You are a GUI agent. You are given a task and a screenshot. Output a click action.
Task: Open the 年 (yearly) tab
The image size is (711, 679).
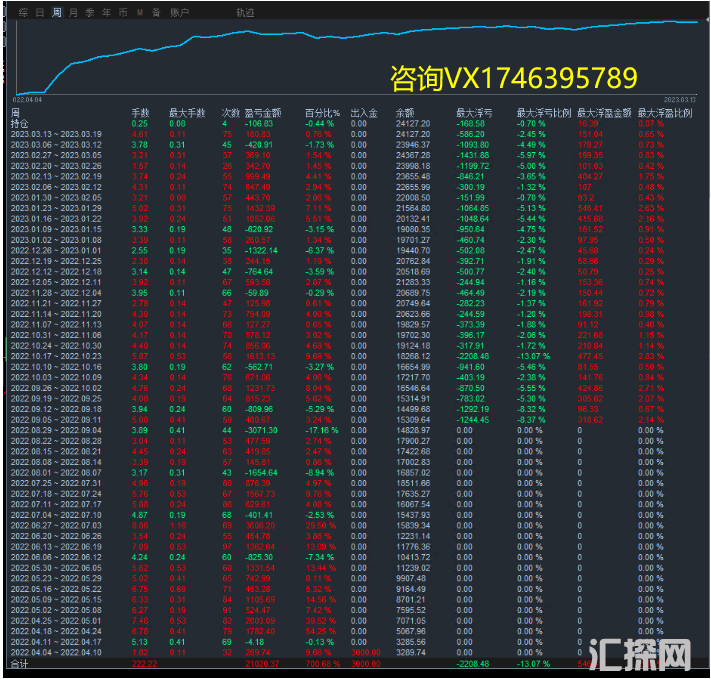106,13
